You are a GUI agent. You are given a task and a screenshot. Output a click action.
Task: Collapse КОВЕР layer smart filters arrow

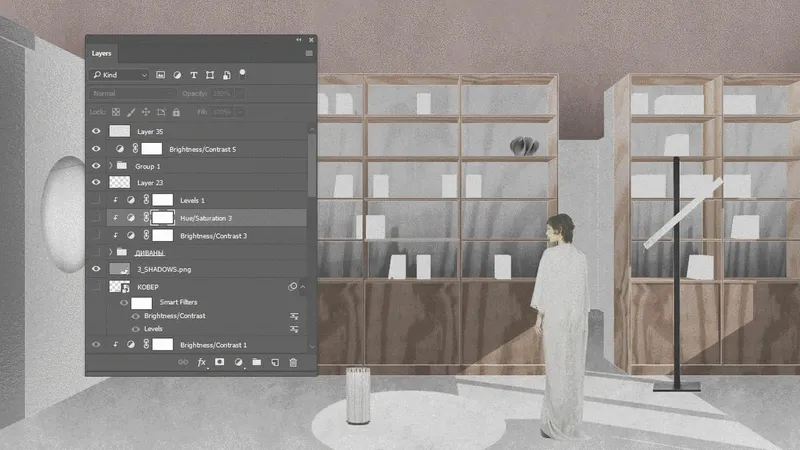(303, 287)
